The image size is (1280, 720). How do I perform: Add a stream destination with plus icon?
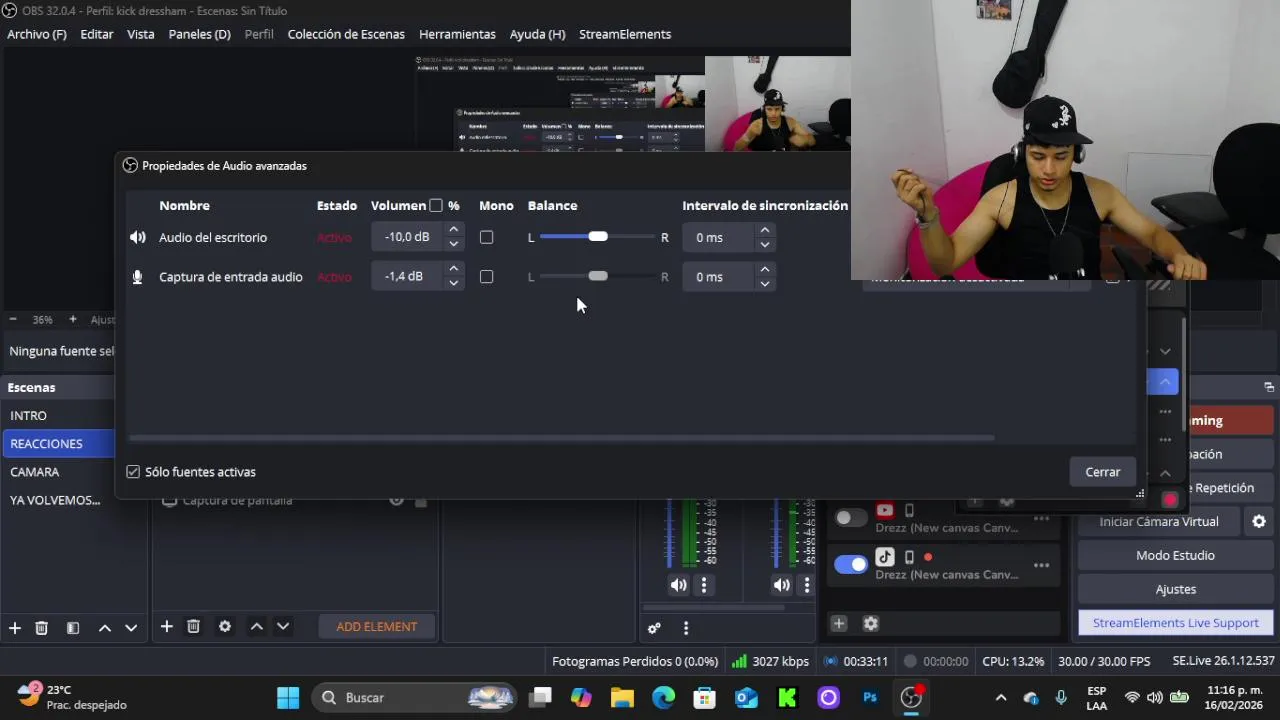pos(839,623)
